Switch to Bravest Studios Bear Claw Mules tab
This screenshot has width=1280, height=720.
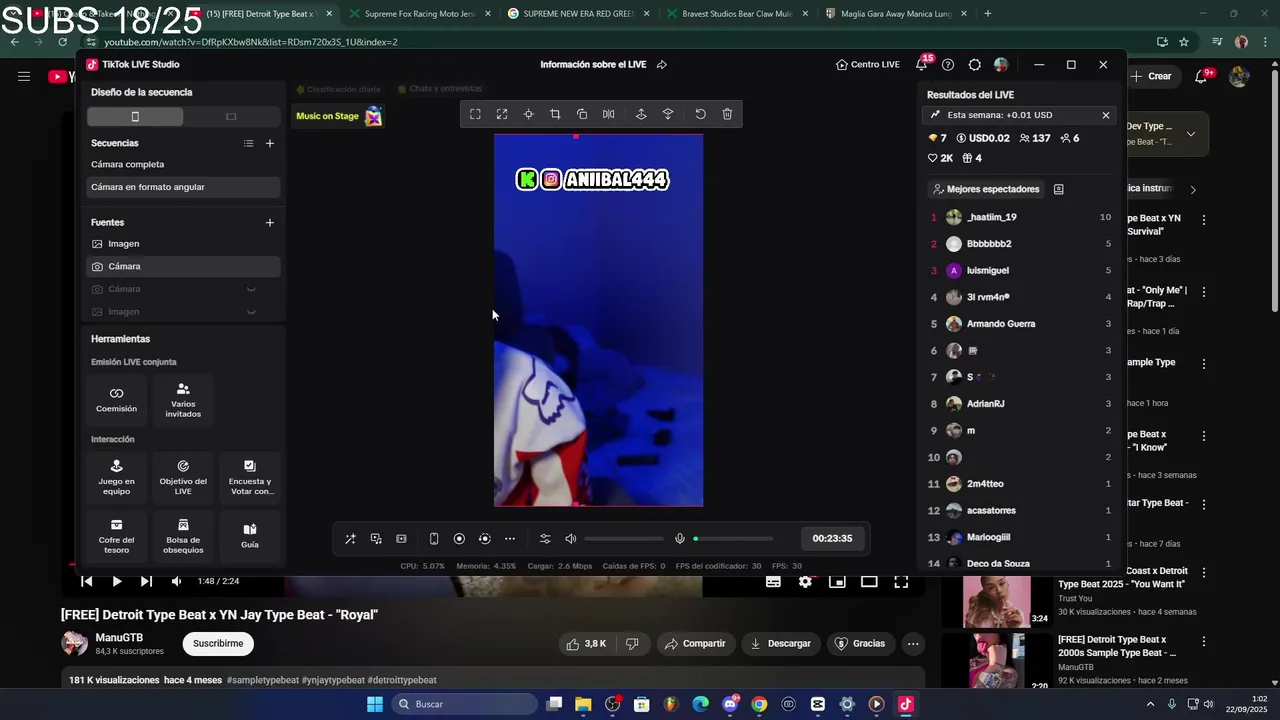(738, 14)
